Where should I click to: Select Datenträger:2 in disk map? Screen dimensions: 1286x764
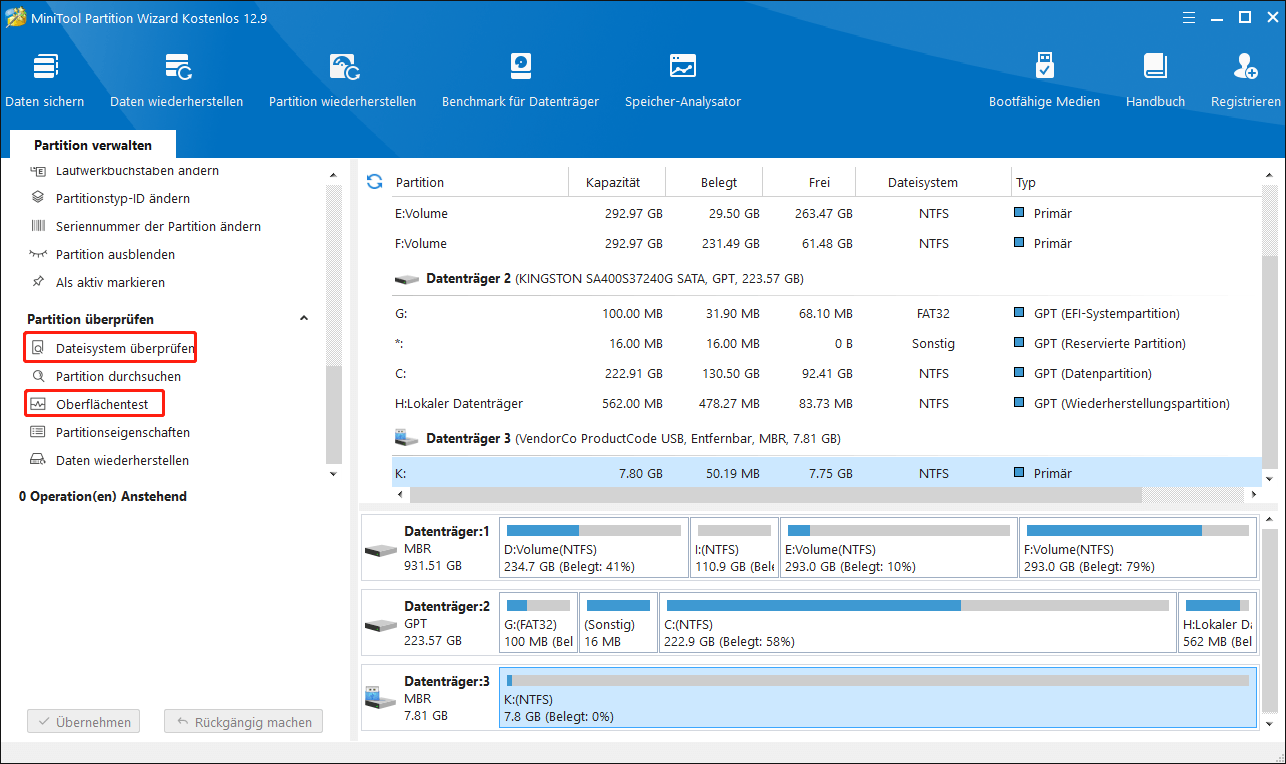click(429, 622)
